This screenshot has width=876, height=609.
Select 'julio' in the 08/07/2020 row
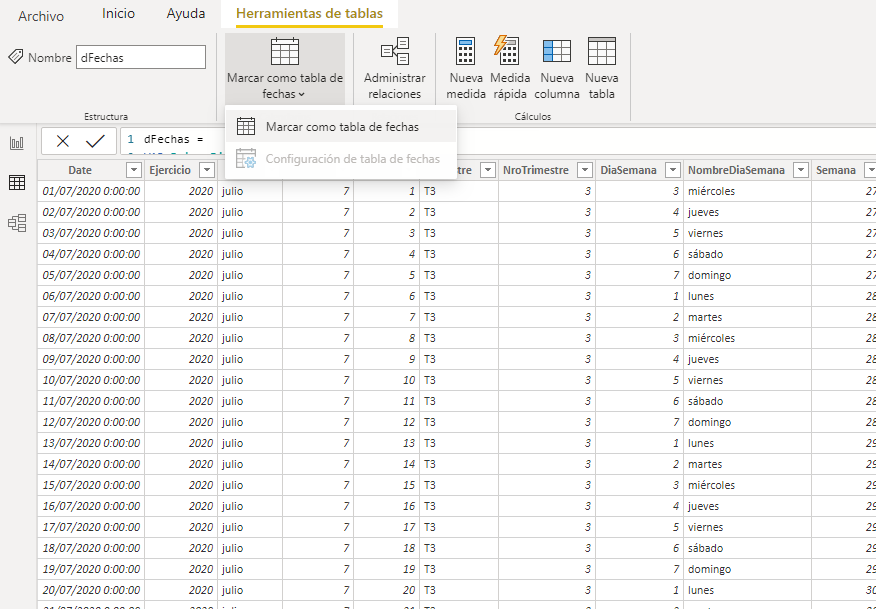[x=232, y=338]
